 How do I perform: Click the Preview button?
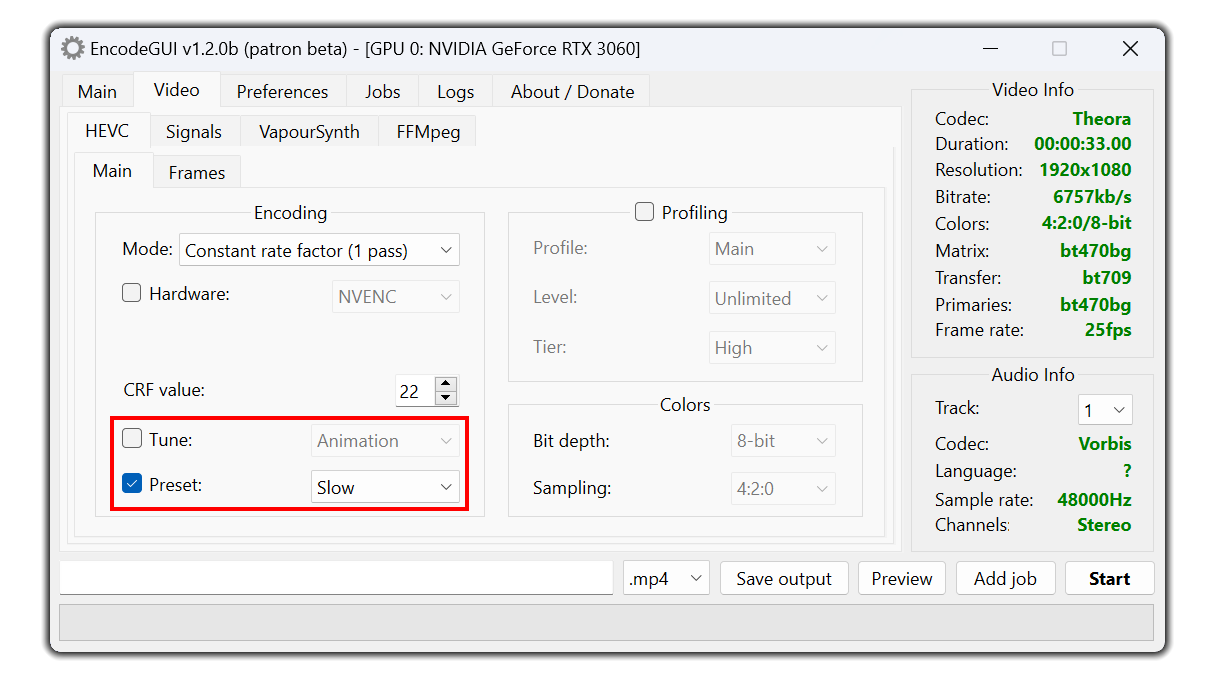(902, 578)
